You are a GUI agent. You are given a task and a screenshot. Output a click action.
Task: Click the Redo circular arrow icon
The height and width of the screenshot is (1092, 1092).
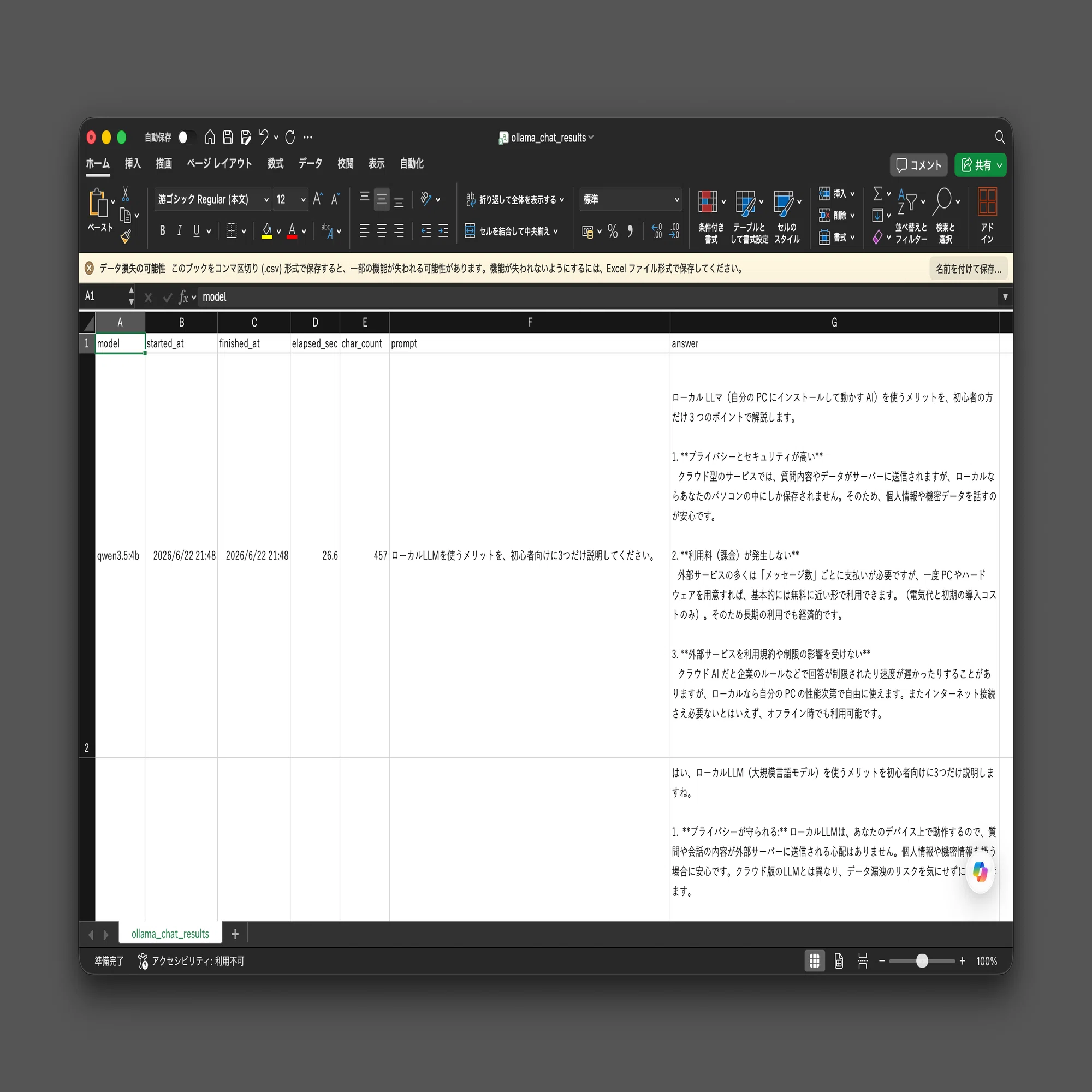[x=290, y=138]
